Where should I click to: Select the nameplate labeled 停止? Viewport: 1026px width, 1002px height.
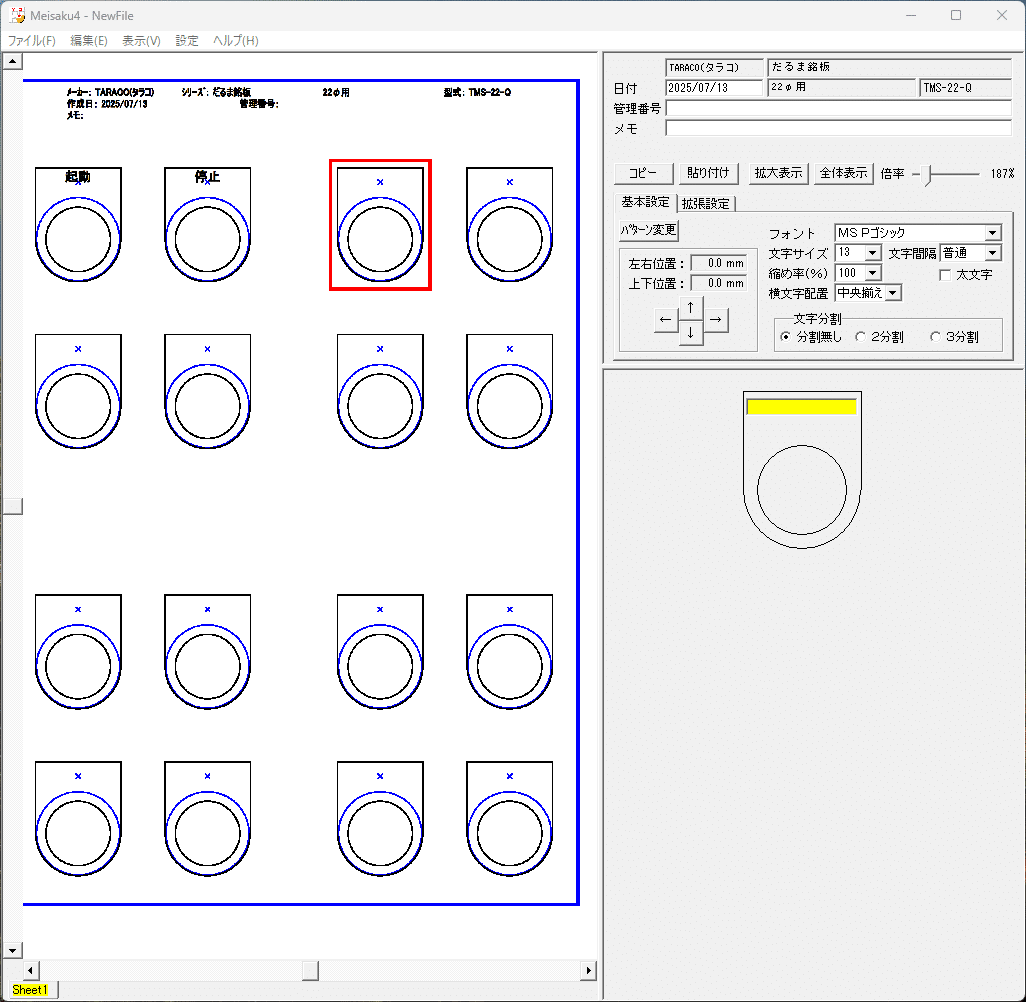207,224
